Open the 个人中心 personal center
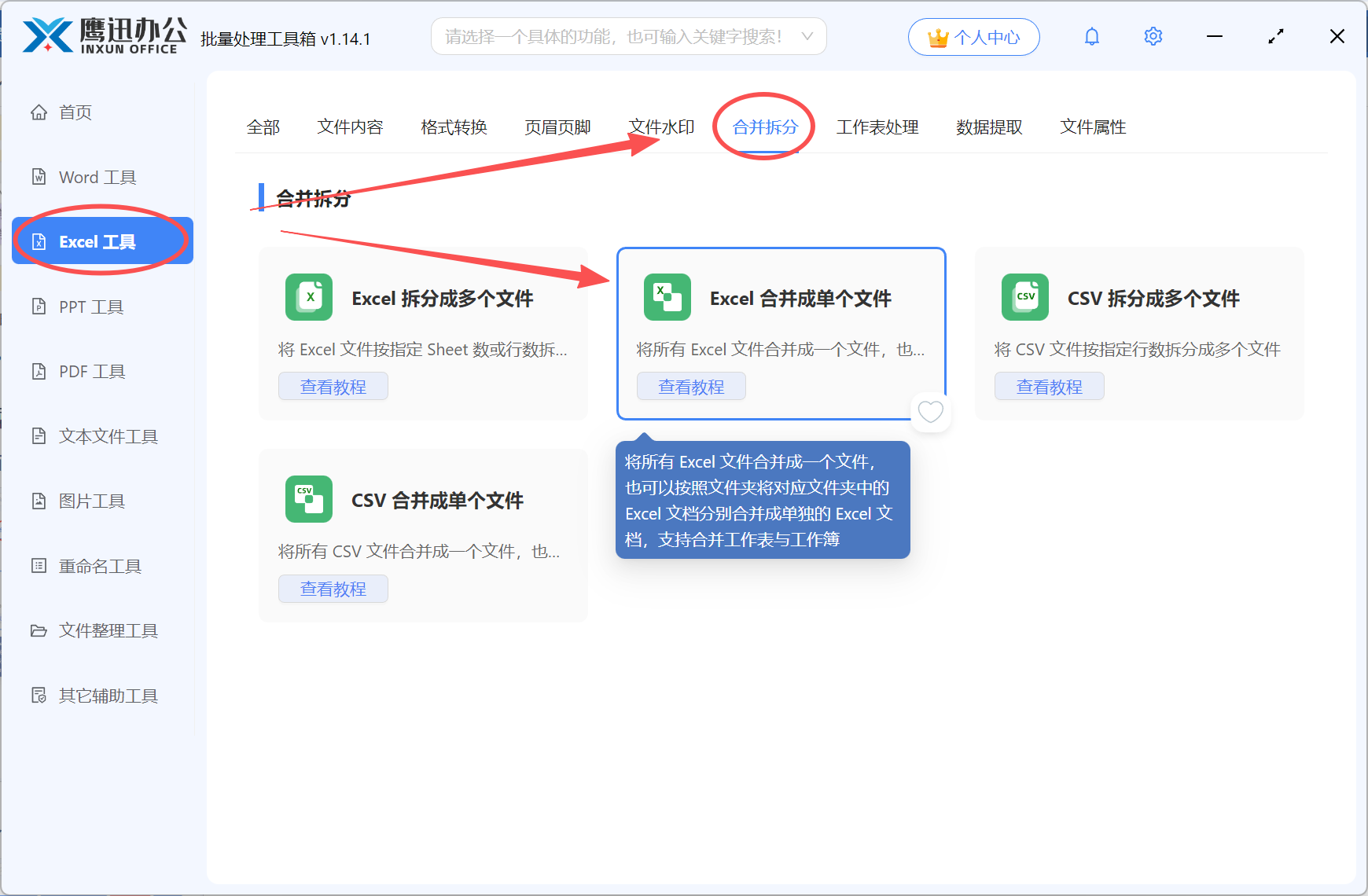Viewport: 1368px width, 896px height. coord(973,36)
